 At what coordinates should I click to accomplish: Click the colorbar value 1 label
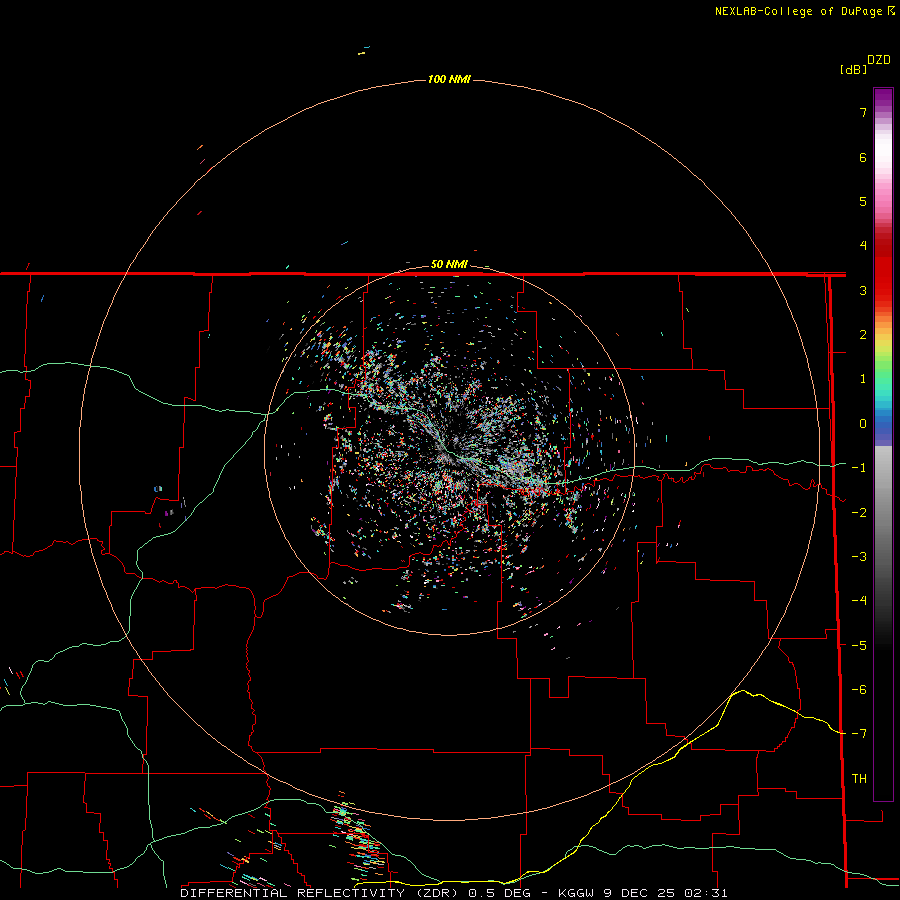tap(863, 379)
